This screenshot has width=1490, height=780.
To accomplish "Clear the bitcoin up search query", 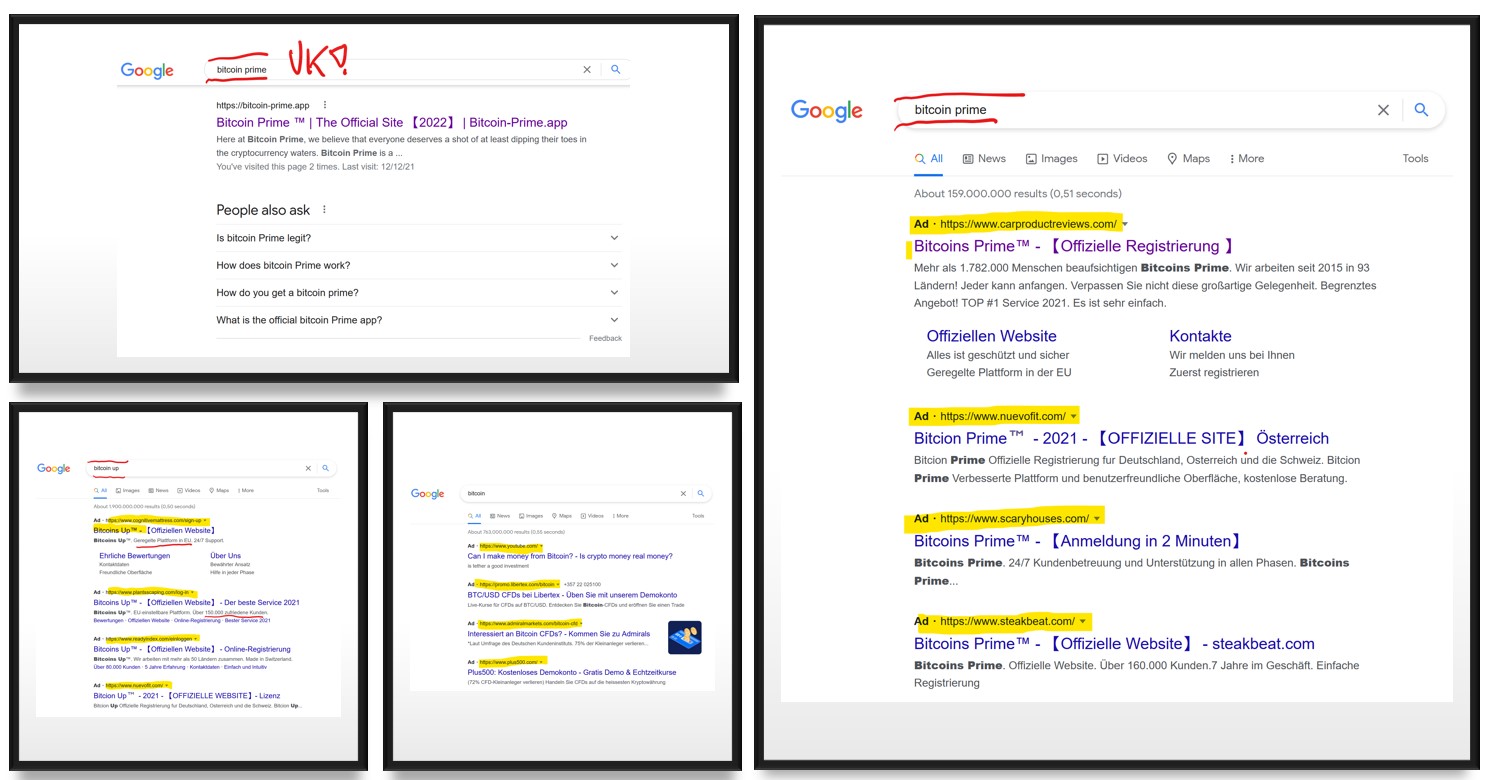I will [308, 468].
